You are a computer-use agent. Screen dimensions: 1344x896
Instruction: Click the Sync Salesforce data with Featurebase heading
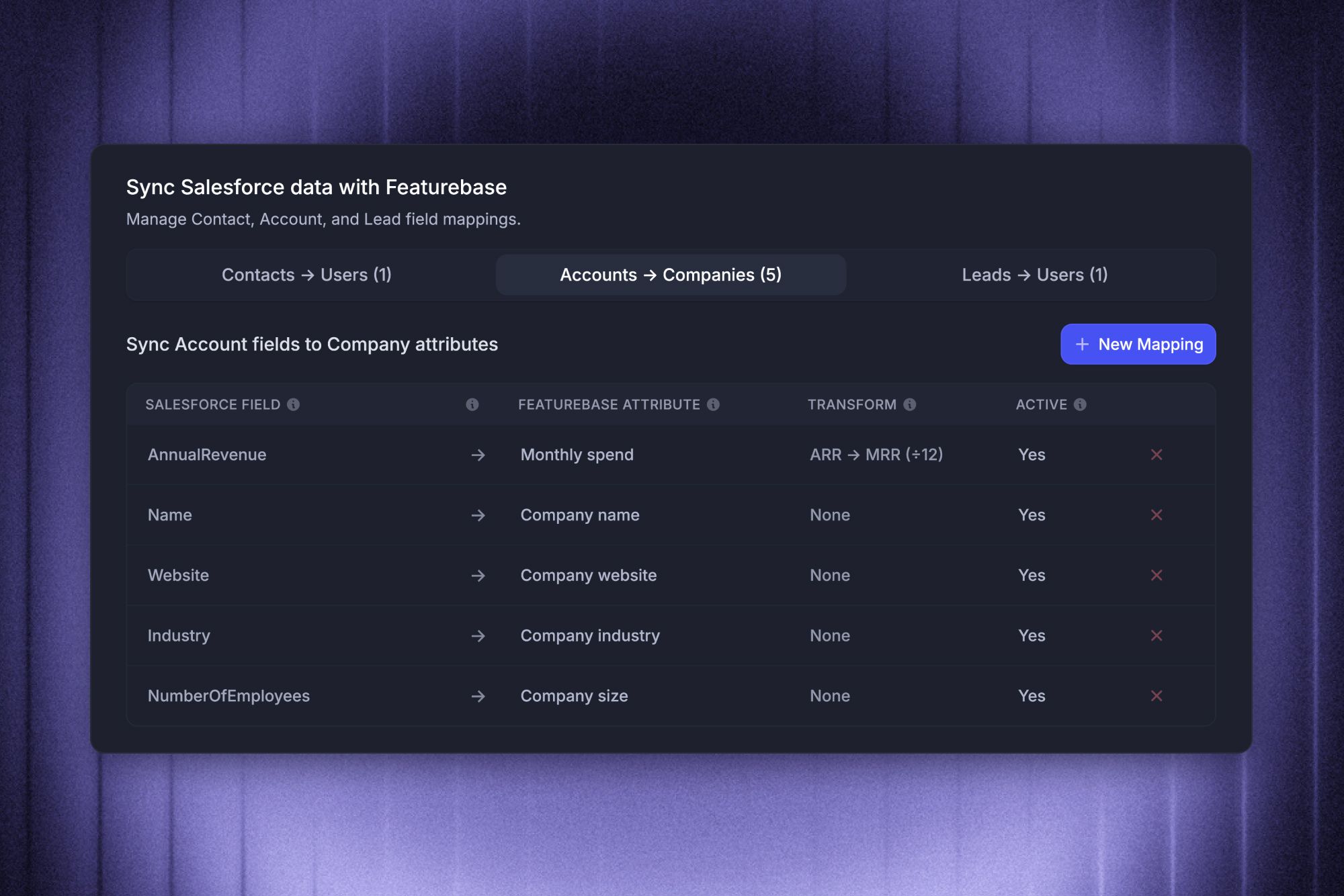pos(317,187)
